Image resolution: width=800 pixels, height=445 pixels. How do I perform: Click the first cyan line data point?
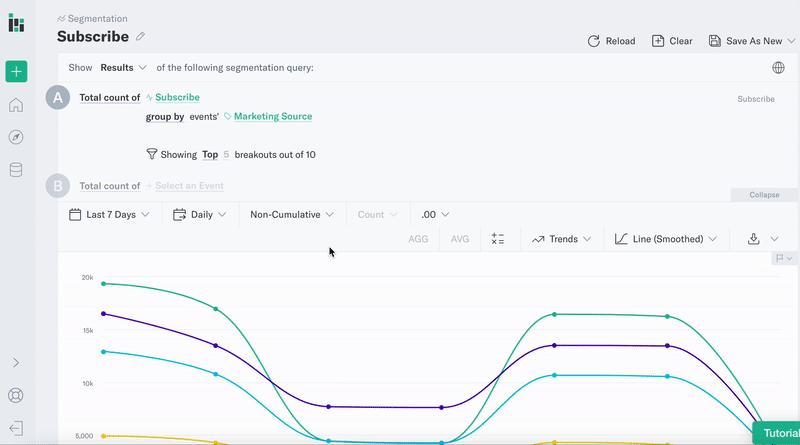(x=104, y=352)
